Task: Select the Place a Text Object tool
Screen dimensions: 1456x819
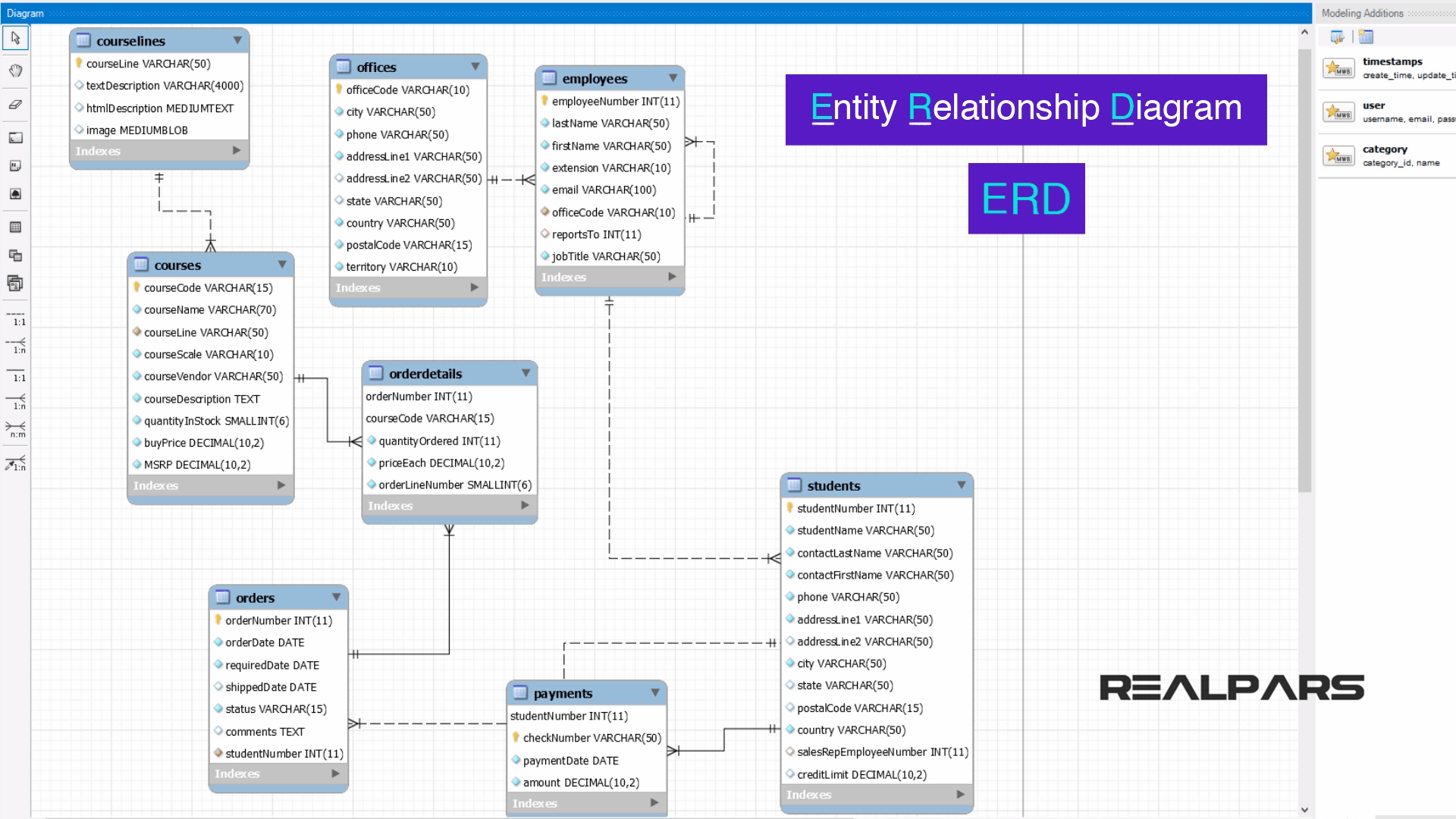Action: click(15, 165)
